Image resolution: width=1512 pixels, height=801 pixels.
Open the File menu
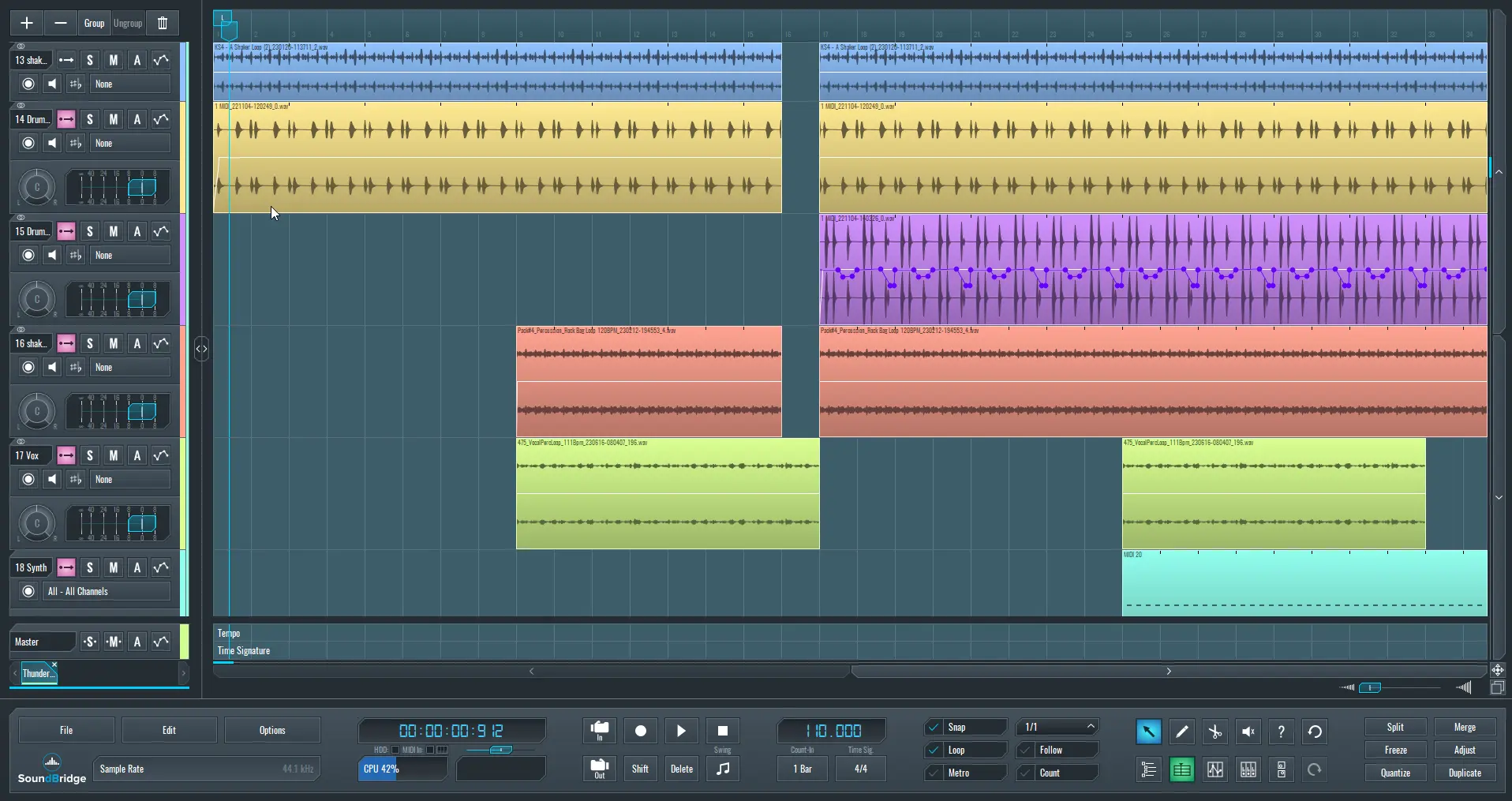(66, 731)
